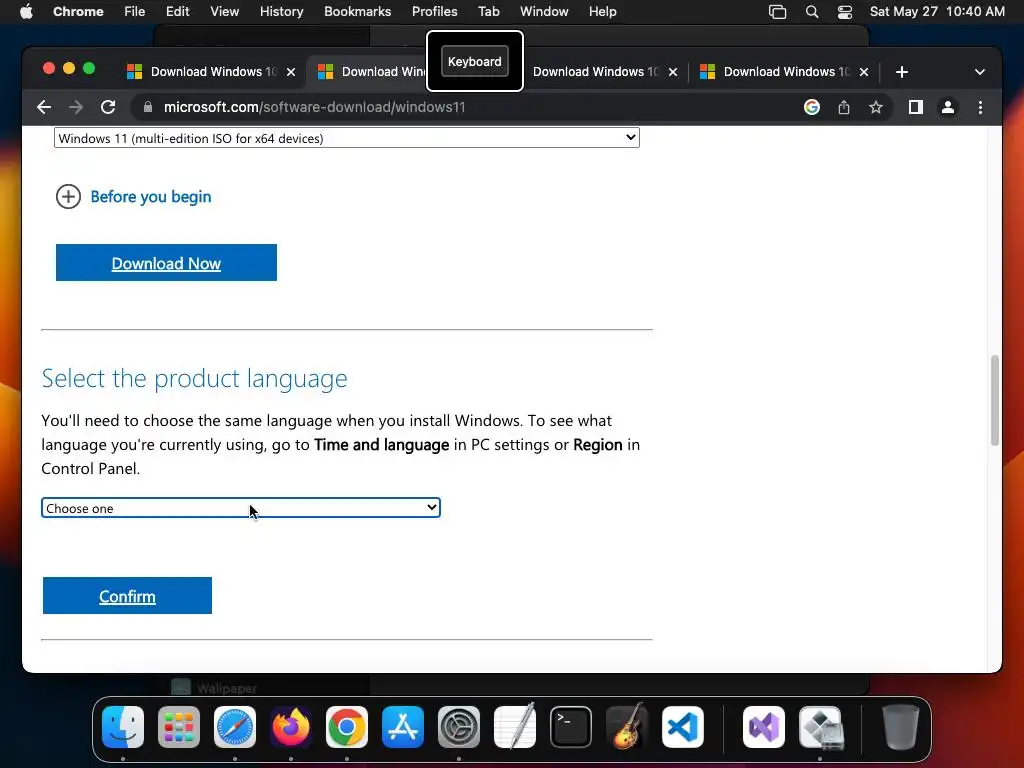Open Chrome from the dock
This screenshot has width=1024, height=768.
pos(347,727)
